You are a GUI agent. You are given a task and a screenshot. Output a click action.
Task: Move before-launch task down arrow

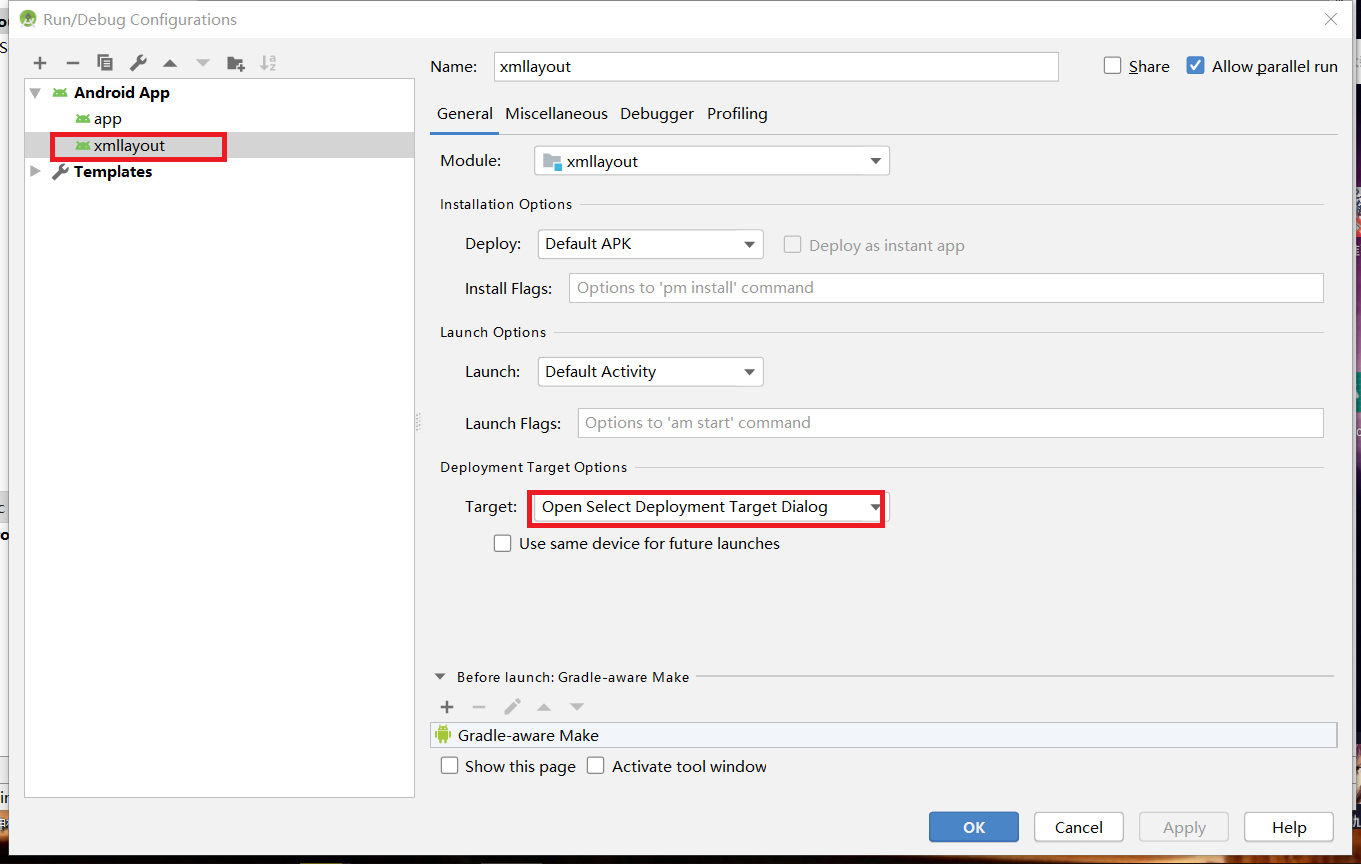(x=577, y=707)
